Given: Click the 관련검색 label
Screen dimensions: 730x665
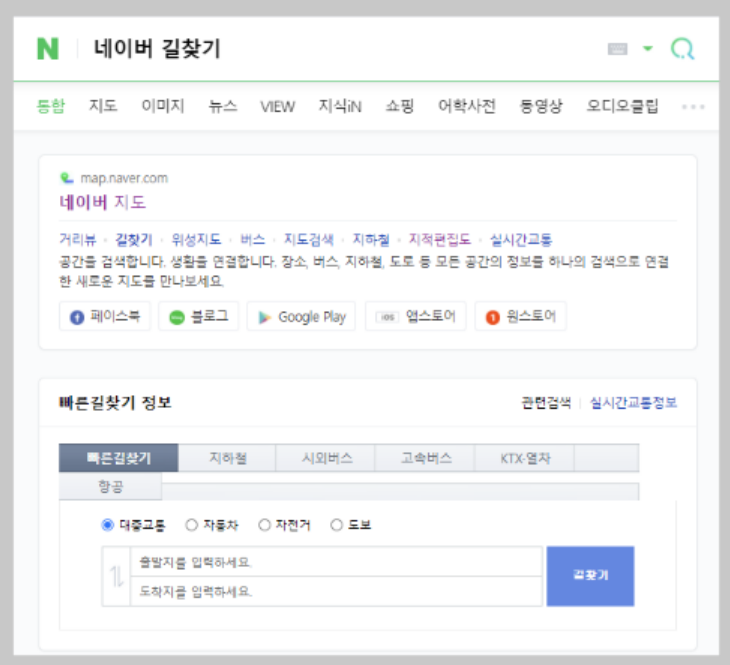Looking at the screenshot, I should point(546,402).
